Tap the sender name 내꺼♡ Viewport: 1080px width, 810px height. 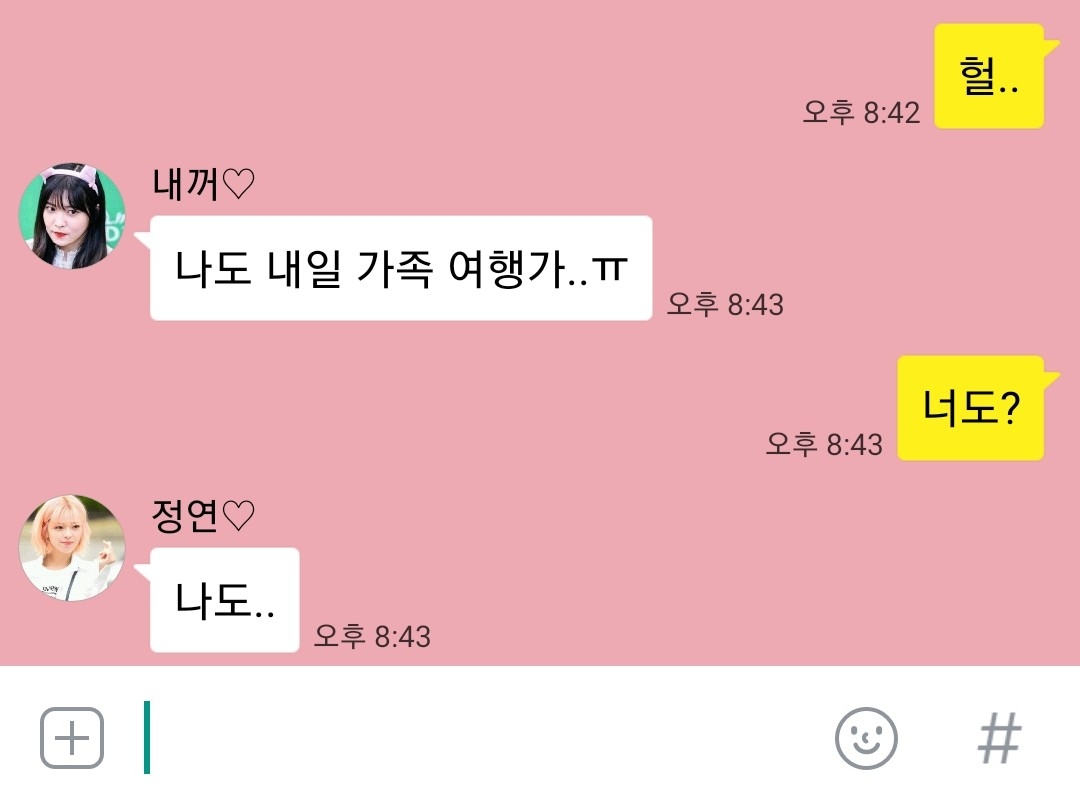coord(203,184)
